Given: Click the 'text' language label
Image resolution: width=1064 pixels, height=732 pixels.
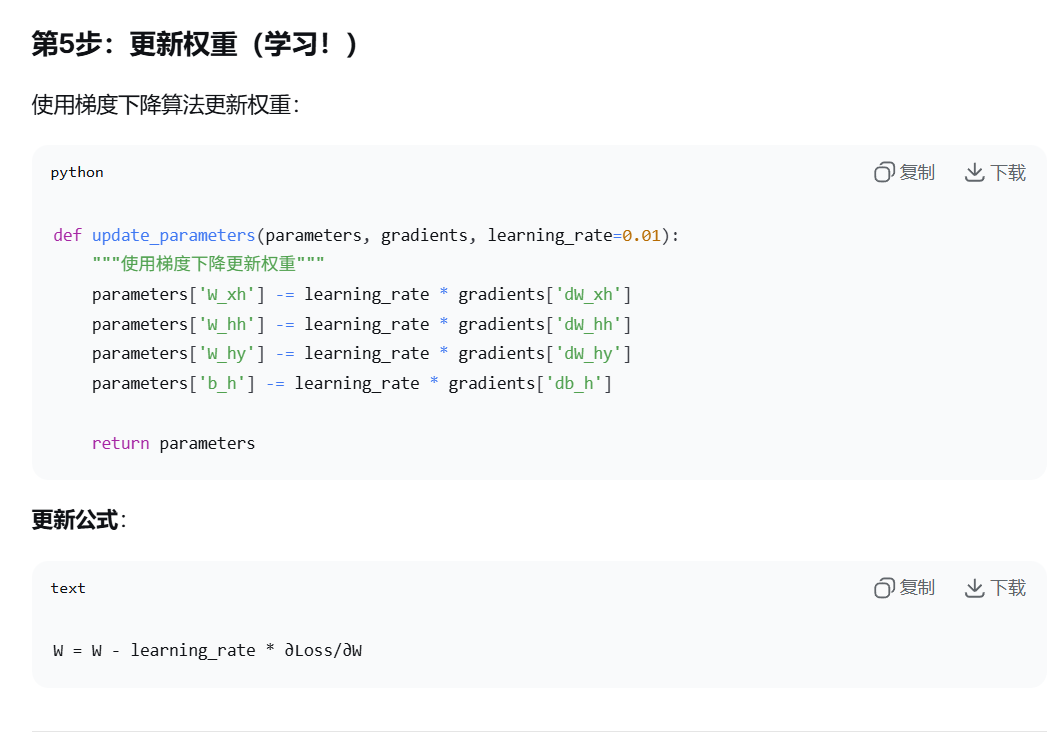Looking at the screenshot, I should tap(68, 588).
